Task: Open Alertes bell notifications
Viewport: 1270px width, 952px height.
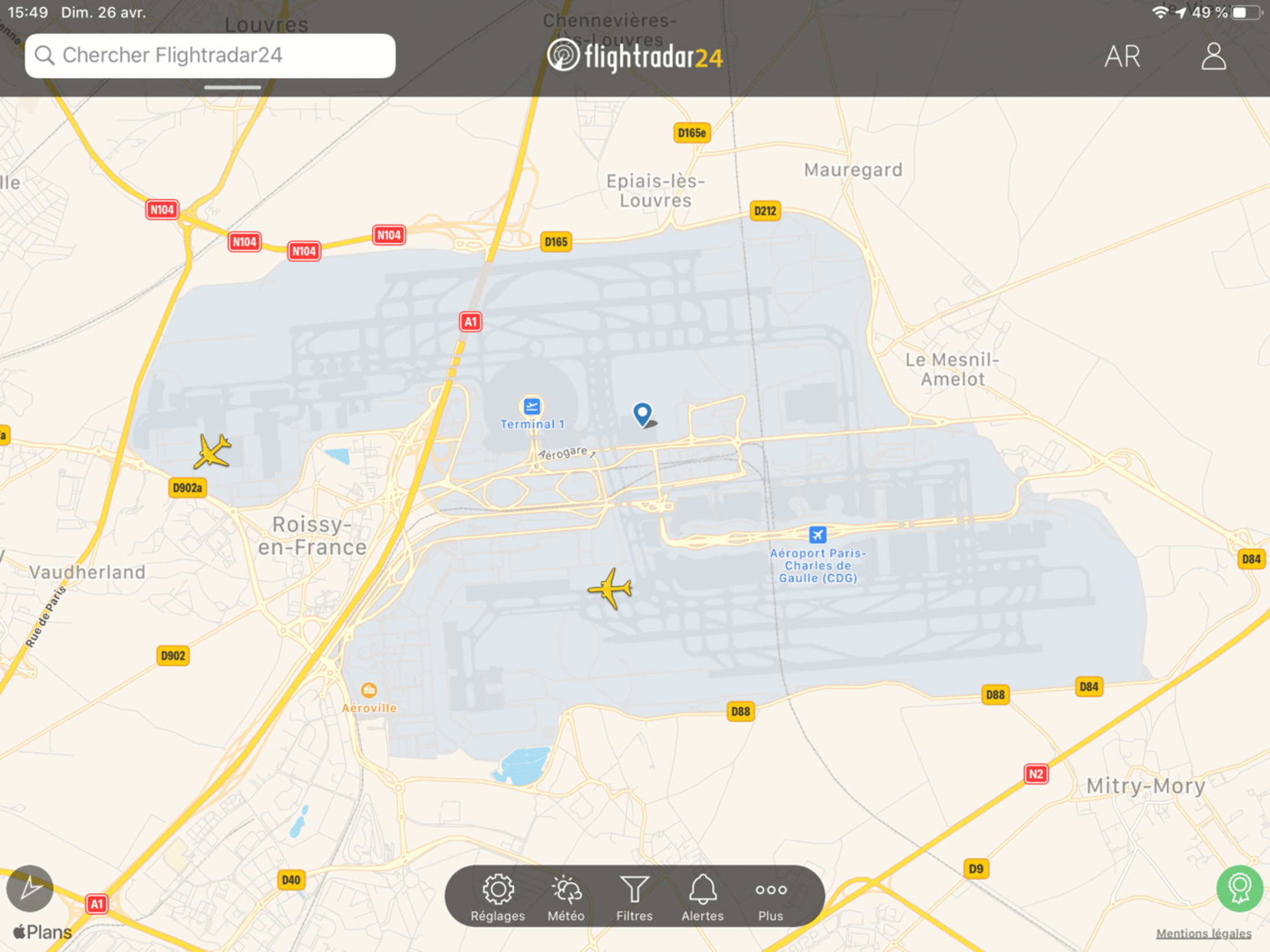Action: [x=703, y=897]
